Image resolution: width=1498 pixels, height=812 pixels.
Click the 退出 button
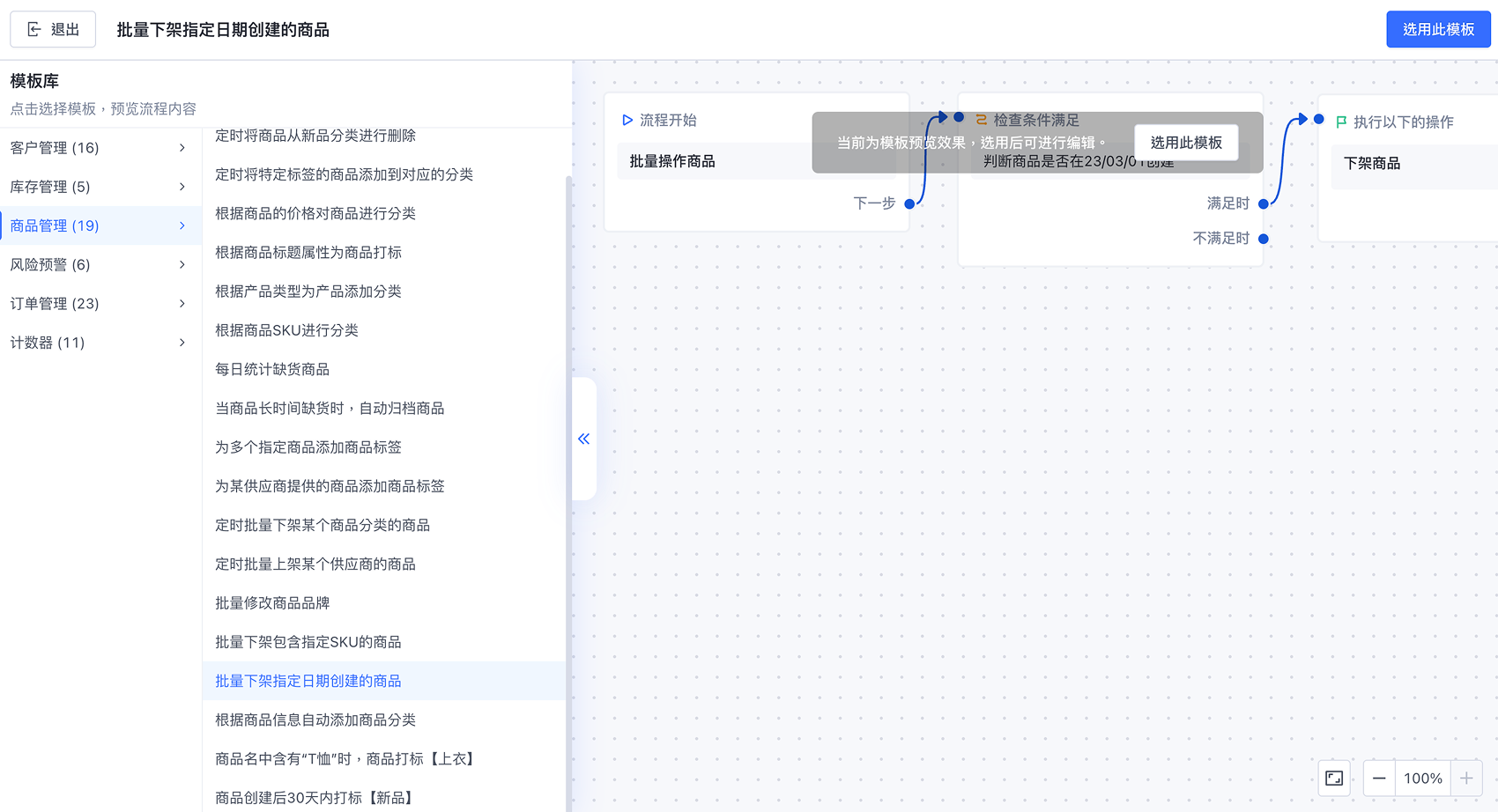click(x=53, y=30)
